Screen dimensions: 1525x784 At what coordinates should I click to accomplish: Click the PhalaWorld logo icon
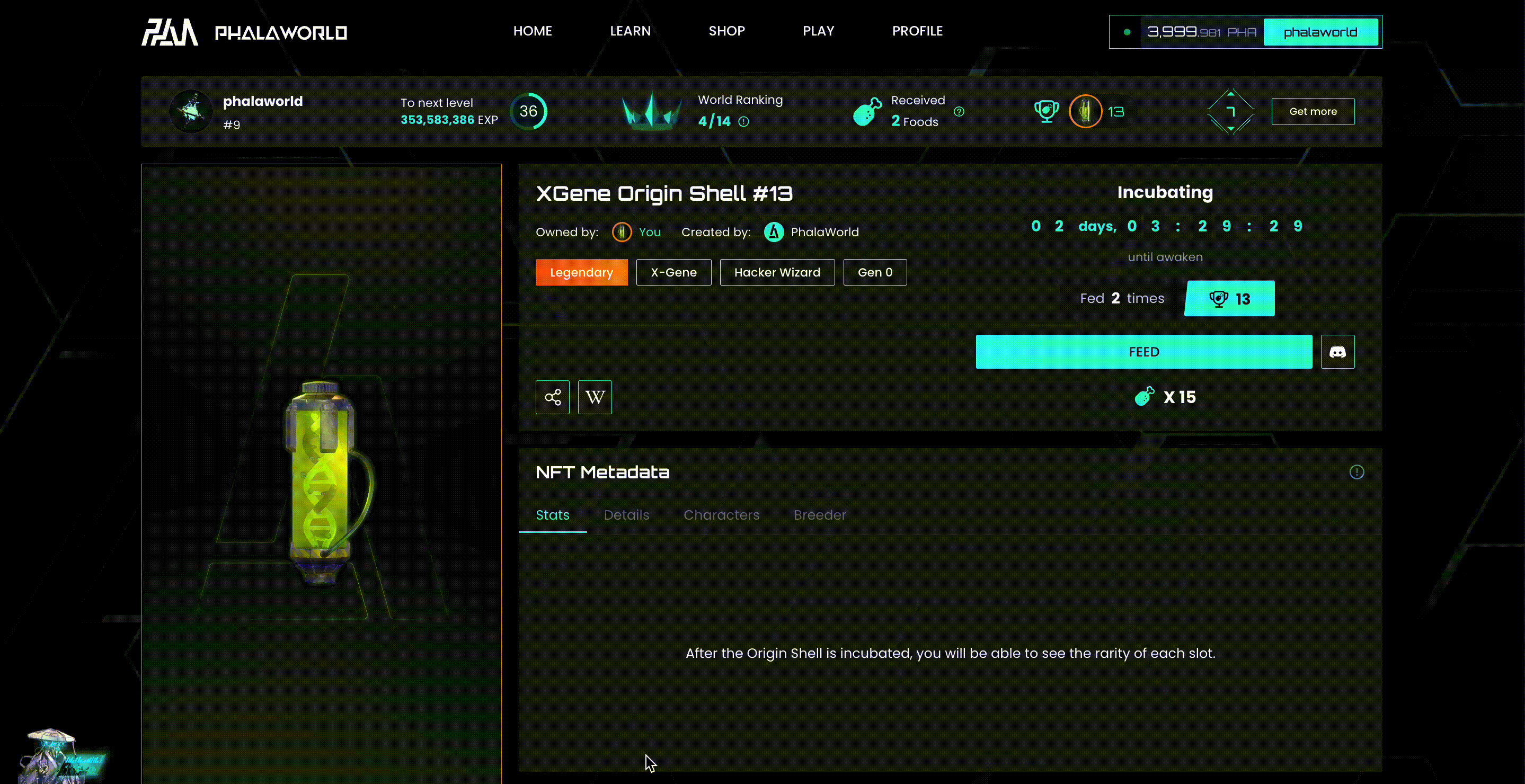(170, 32)
